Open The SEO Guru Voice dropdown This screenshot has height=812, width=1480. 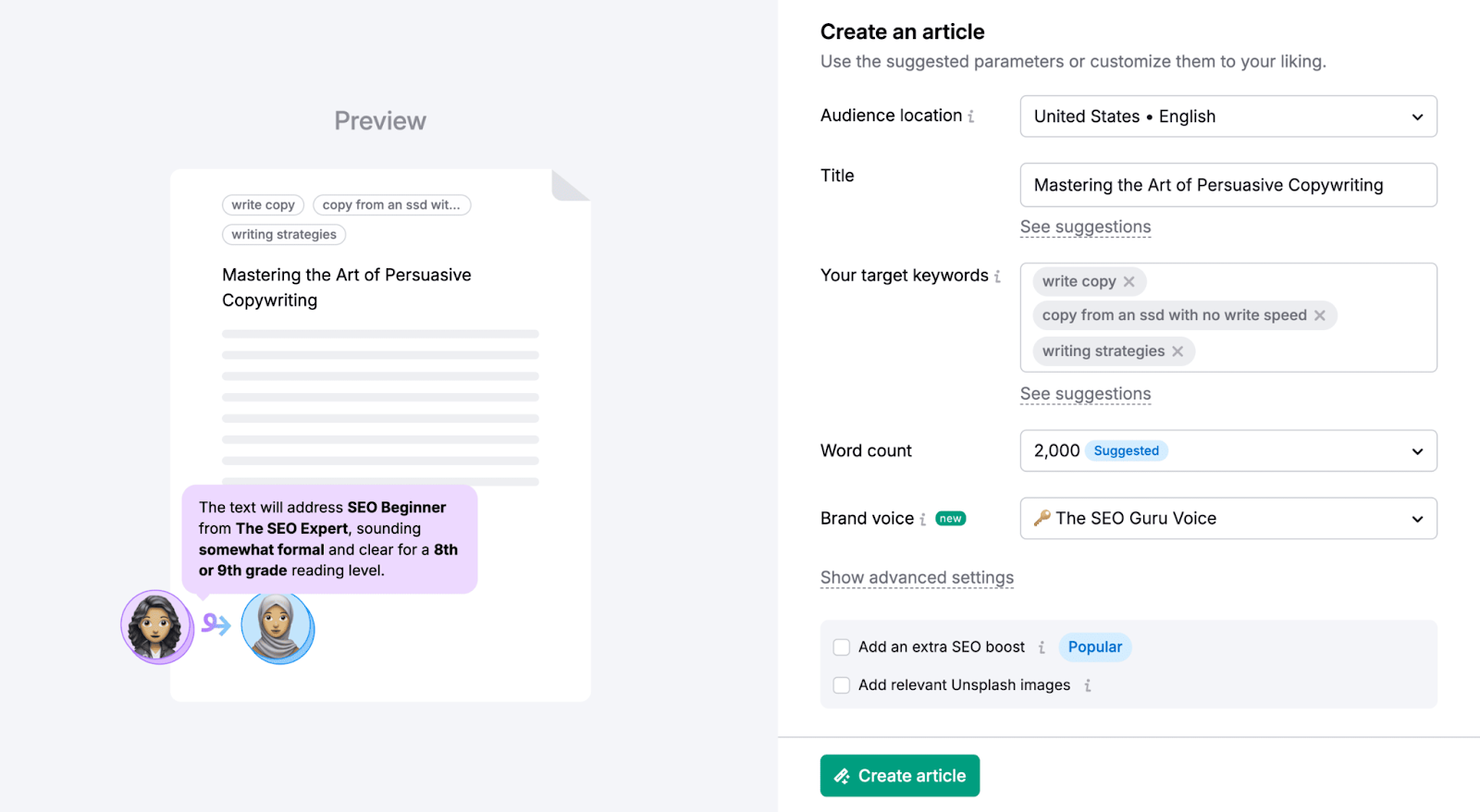pyautogui.click(x=1227, y=518)
